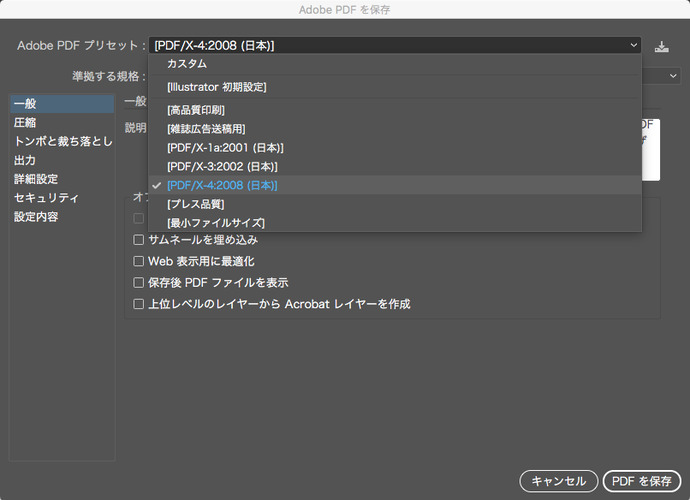Open the 出力 category
This screenshot has width=690, height=500.
coord(62,160)
